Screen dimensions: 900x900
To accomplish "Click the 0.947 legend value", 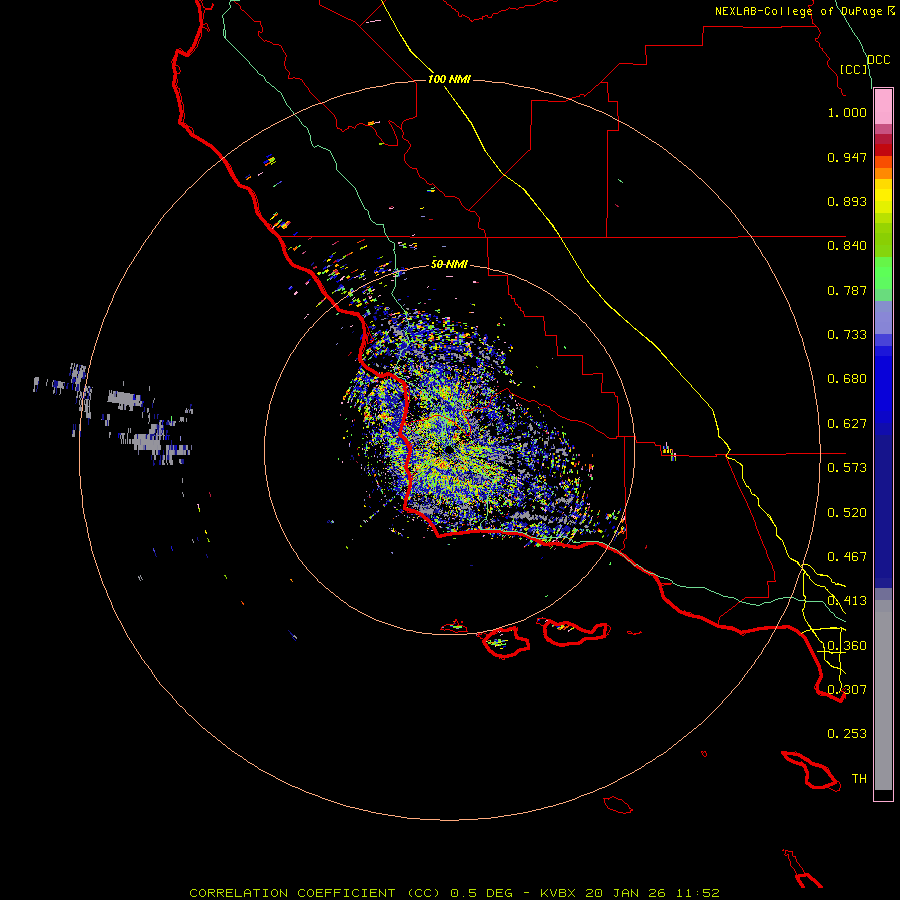I will pyautogui.click(x=847, y=157).
